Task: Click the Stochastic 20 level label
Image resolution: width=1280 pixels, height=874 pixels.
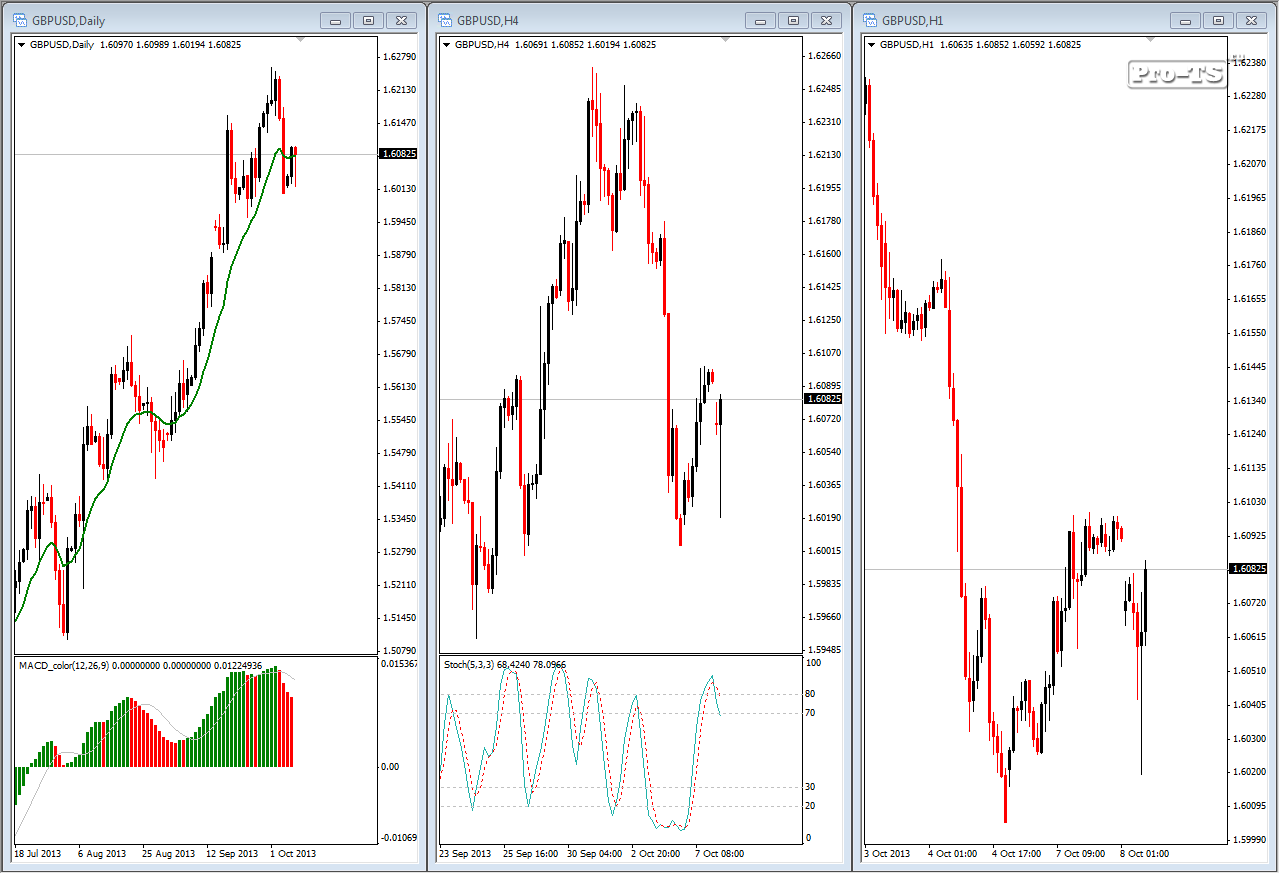Action: point(810,806)
